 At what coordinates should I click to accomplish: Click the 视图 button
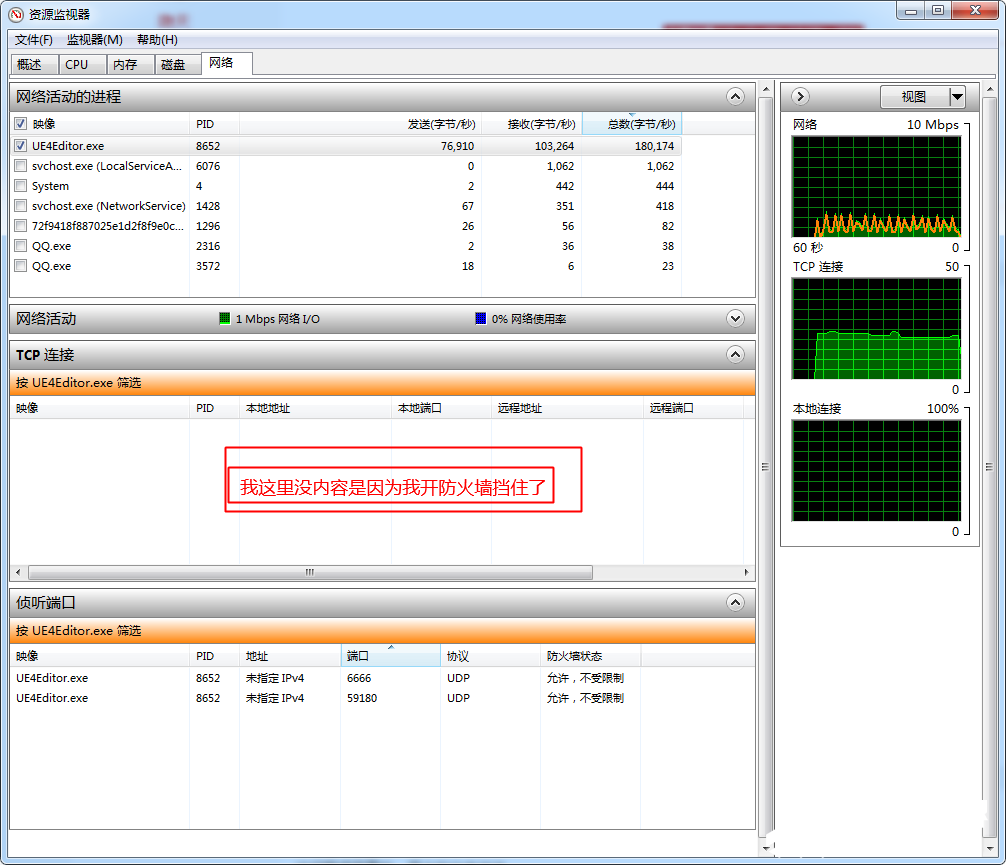coord(915,97)
